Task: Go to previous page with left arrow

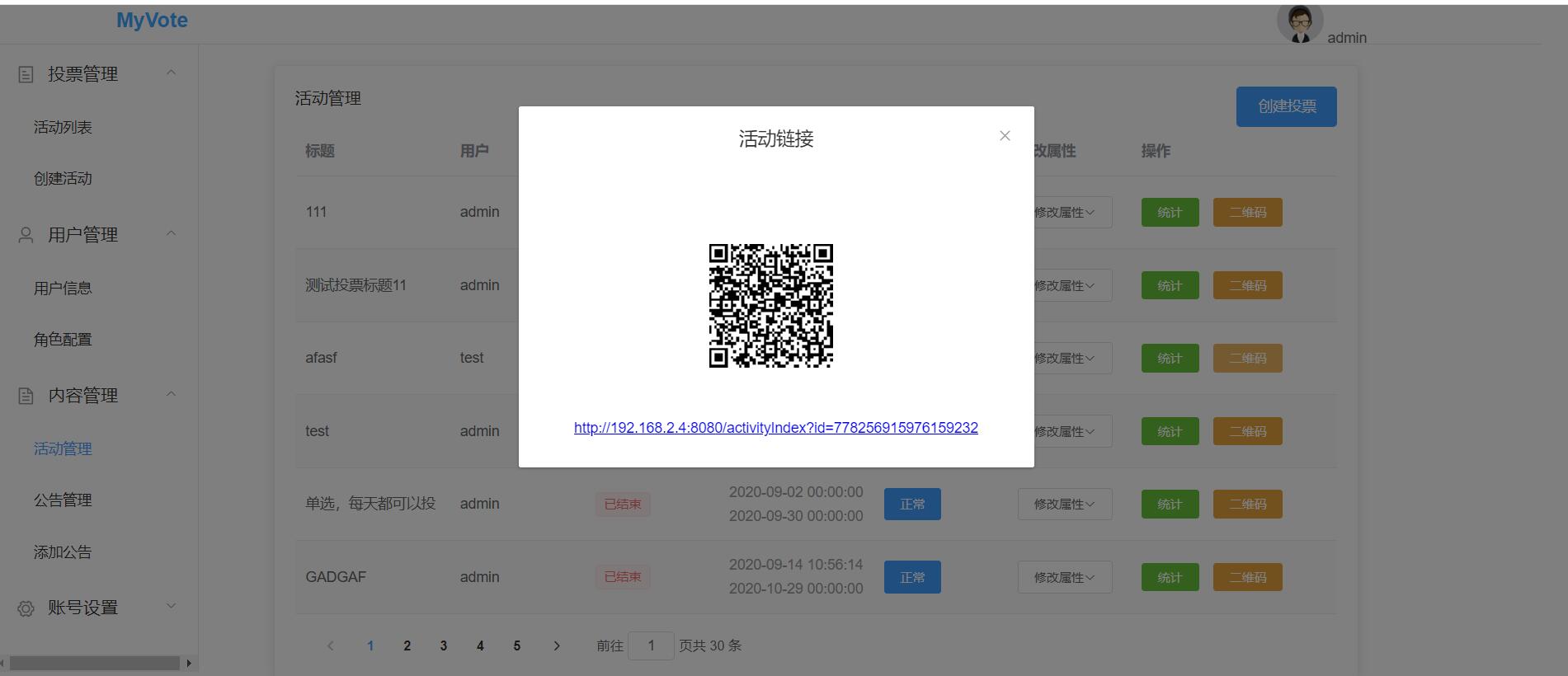Action: [x=331, y=645]
